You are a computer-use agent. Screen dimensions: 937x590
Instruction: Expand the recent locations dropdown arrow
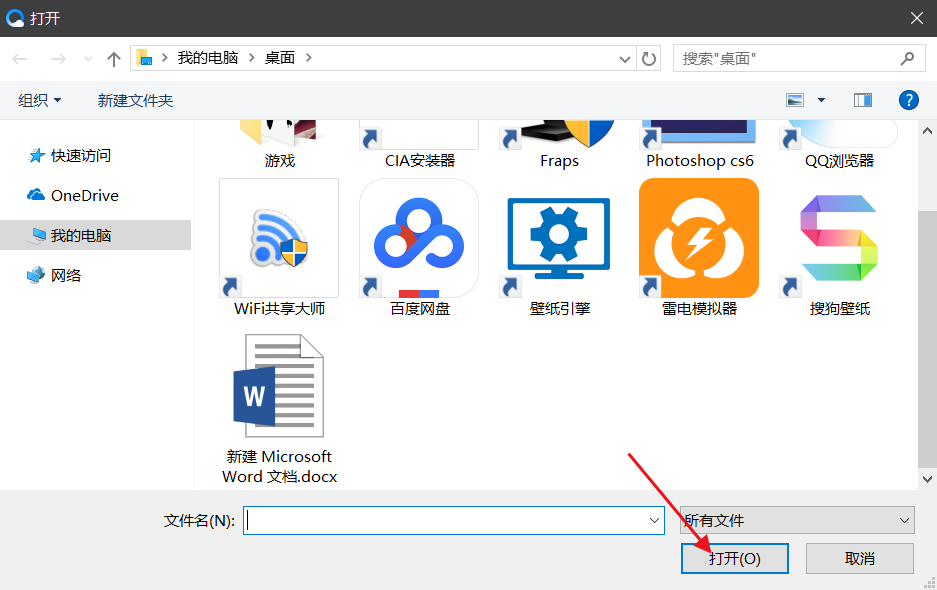pos(88,59)
